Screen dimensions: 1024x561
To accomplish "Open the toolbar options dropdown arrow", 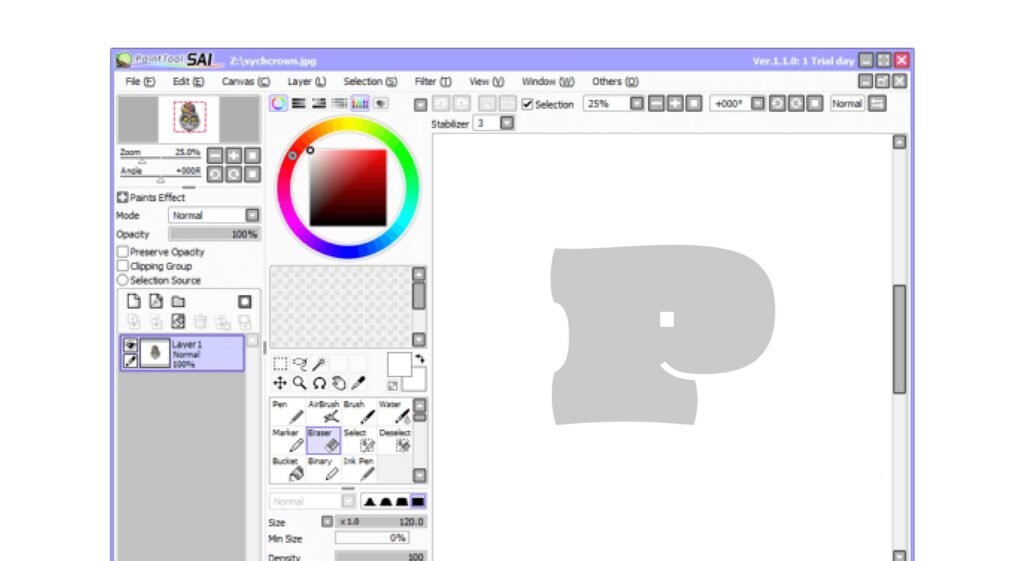I will point(421,104).
